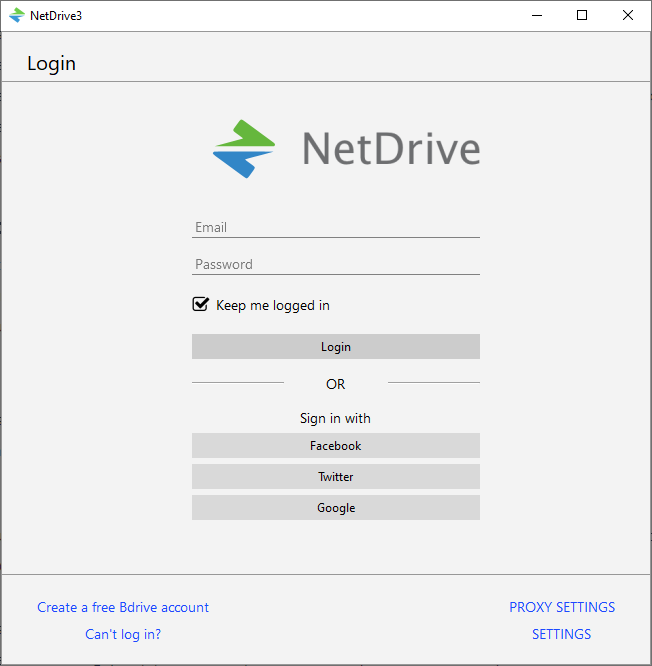
Task: Click the large NetDrive logo
Action: (x=347, y=149)
